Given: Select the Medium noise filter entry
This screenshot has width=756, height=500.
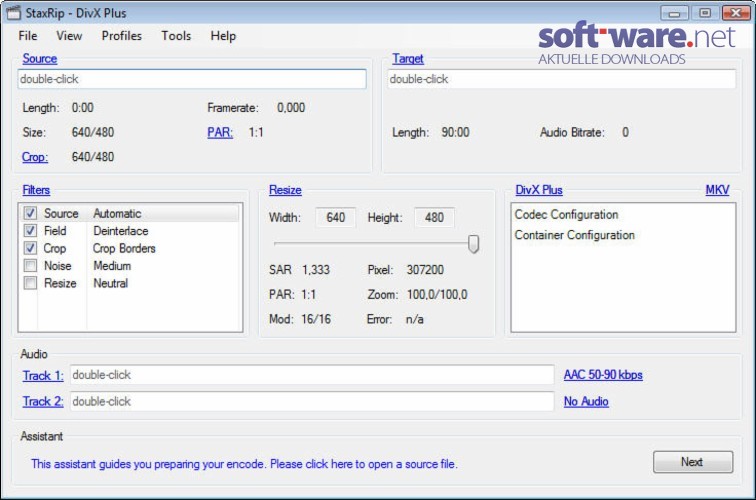Looking at the screenshot, I should 112,266.
